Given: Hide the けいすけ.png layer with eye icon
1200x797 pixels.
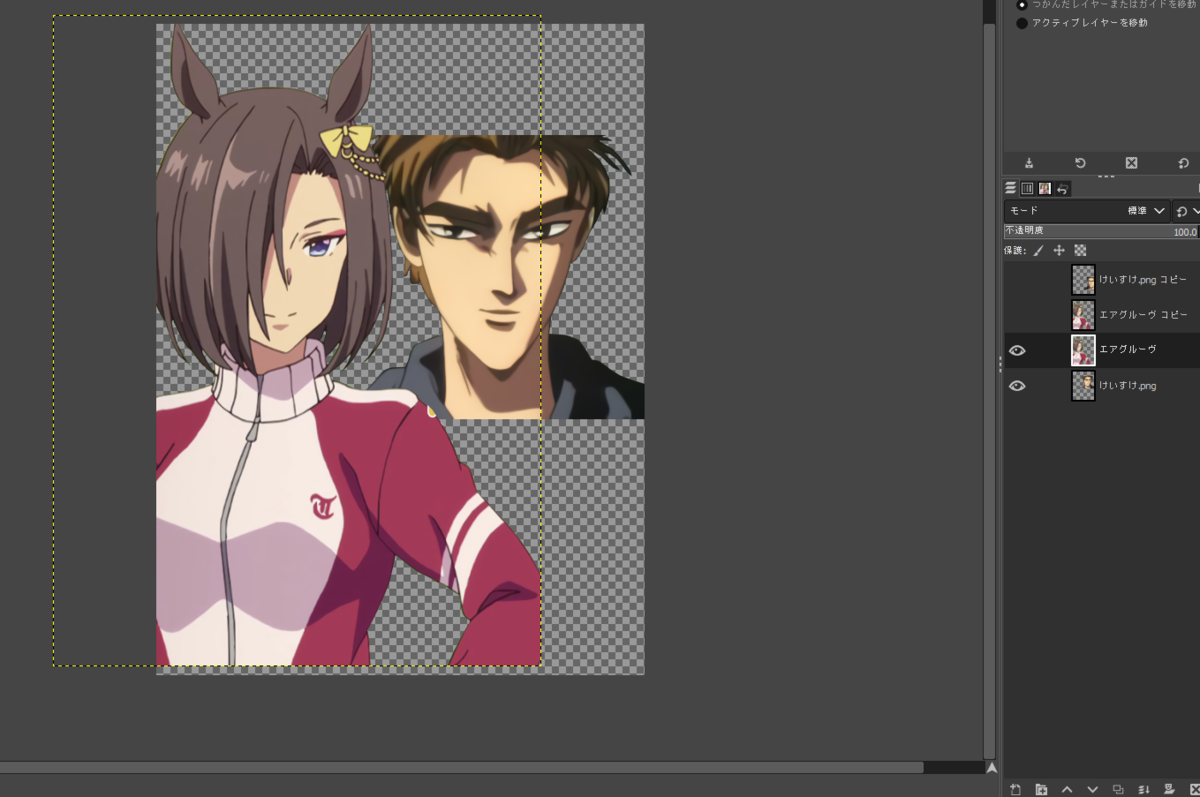Looking at the screenshot, I should point(1017,385).
